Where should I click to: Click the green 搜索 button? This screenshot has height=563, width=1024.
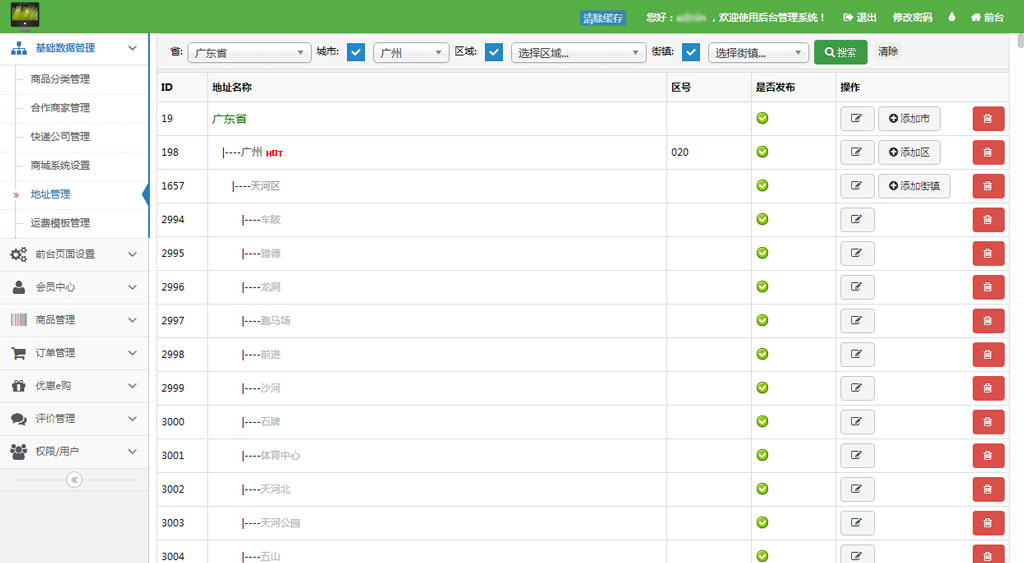coord(840,52)
